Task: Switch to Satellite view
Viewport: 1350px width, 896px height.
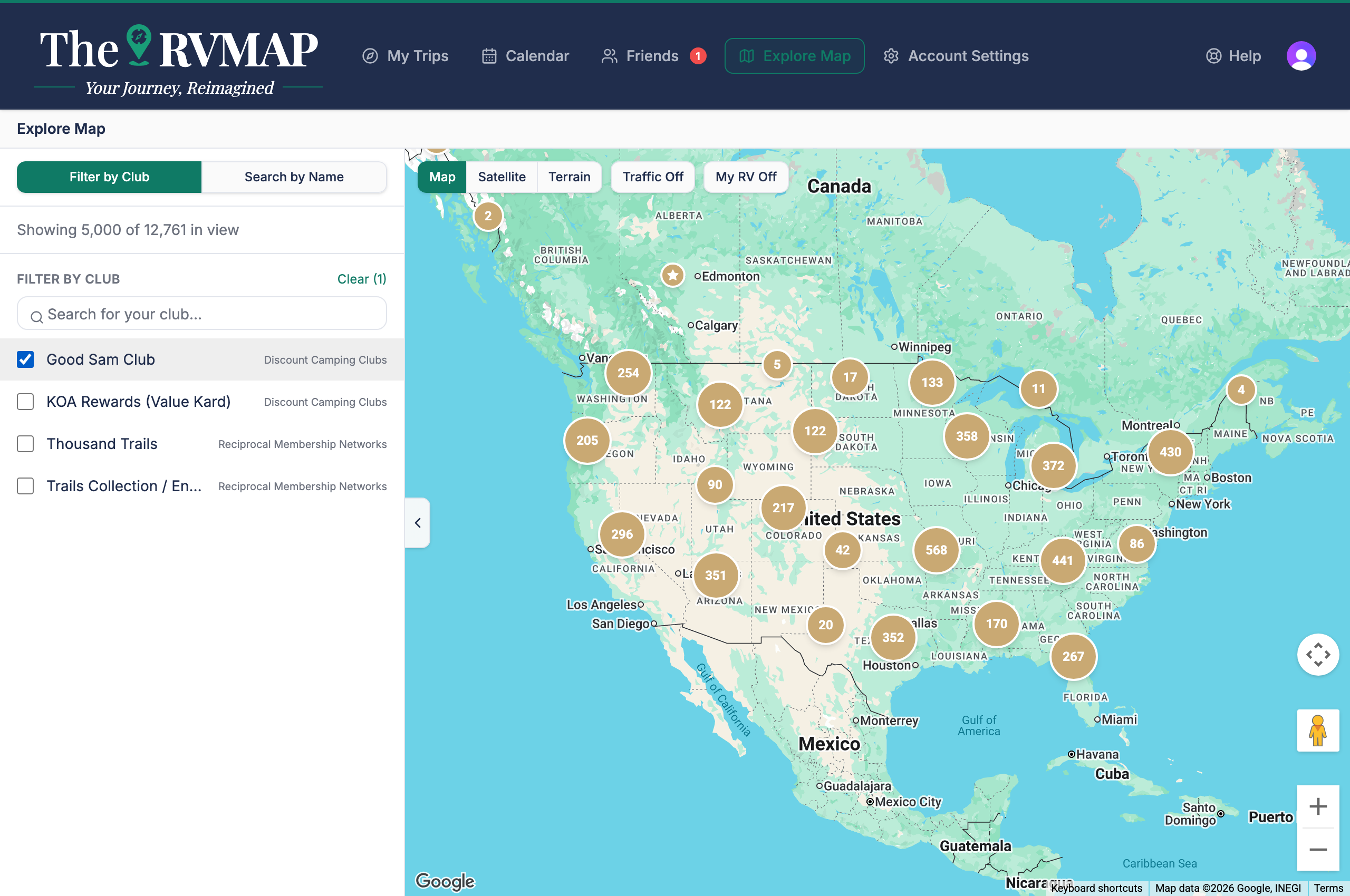Action: pyautogui.click(x=502, y=177)
